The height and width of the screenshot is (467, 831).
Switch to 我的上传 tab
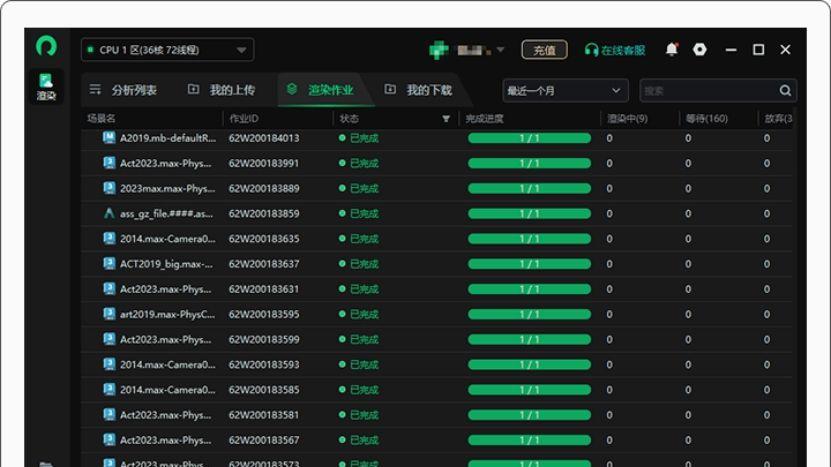point(222,90)
